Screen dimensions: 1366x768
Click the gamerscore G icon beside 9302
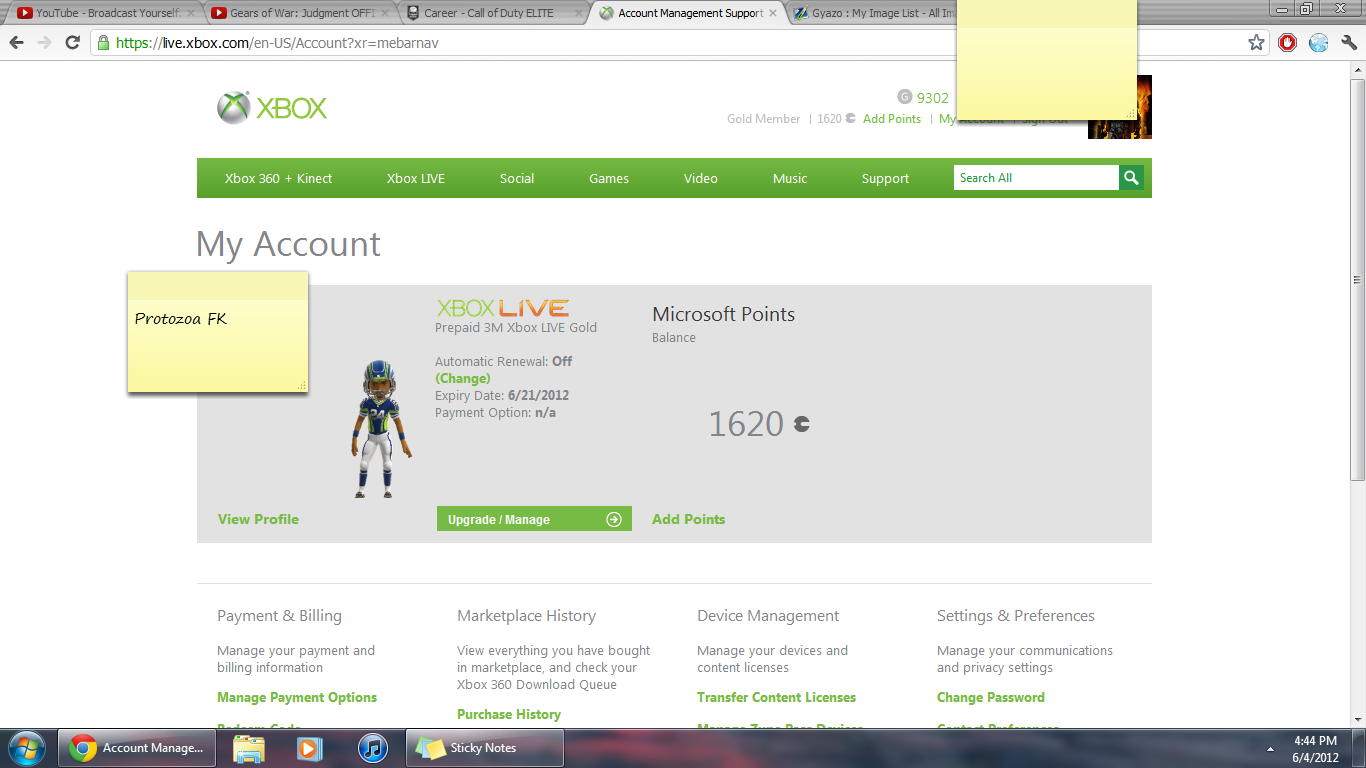(905, 97)
